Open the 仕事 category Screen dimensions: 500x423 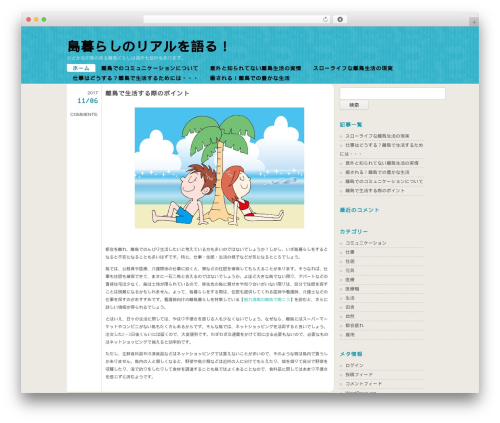350,252
